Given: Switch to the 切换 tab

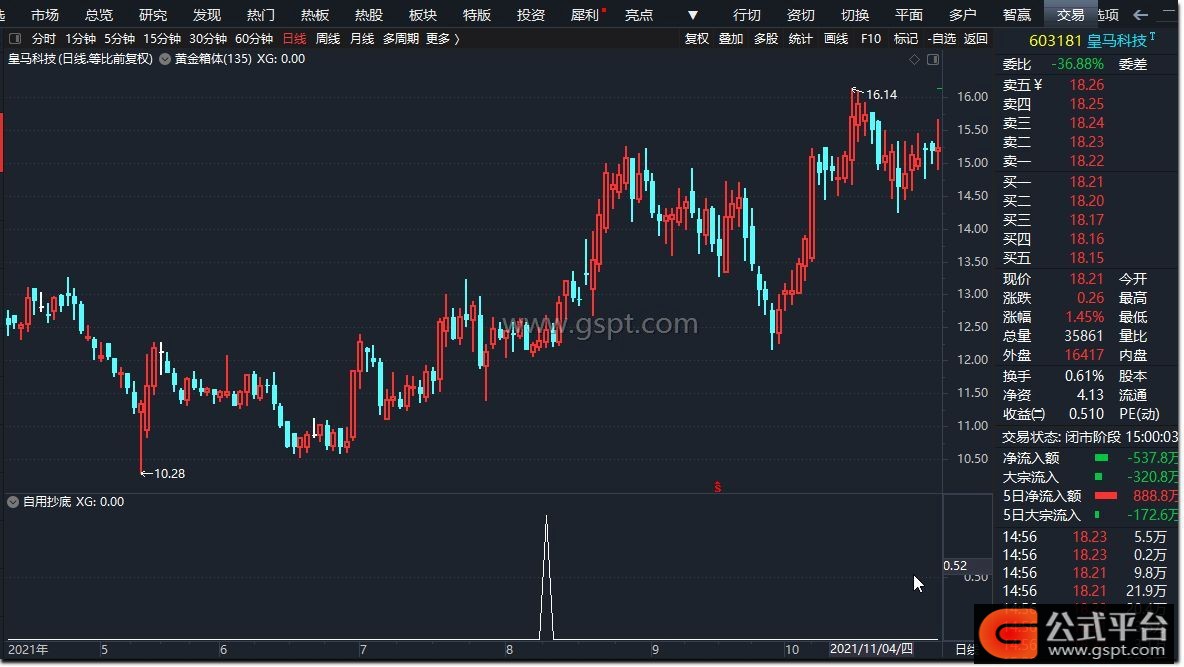Looking at the screenshot, I should click(855, 14).
